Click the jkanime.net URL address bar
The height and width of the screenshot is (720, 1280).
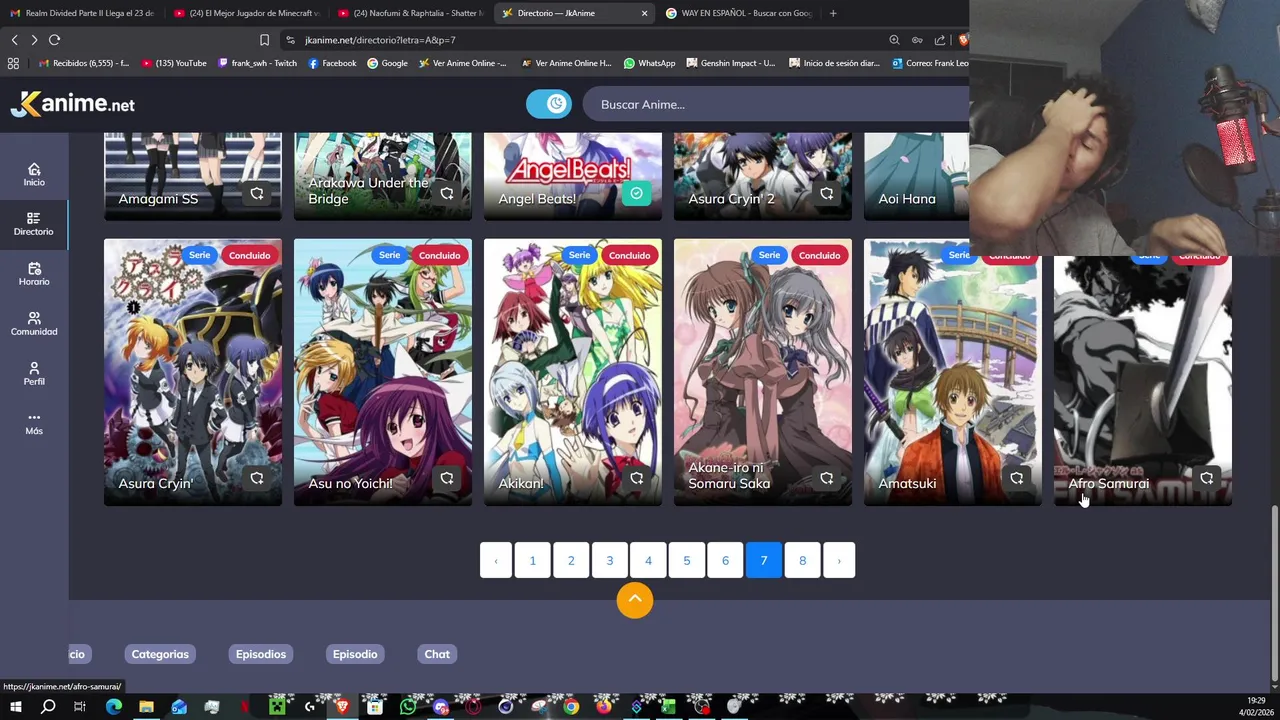click(380, 40)
